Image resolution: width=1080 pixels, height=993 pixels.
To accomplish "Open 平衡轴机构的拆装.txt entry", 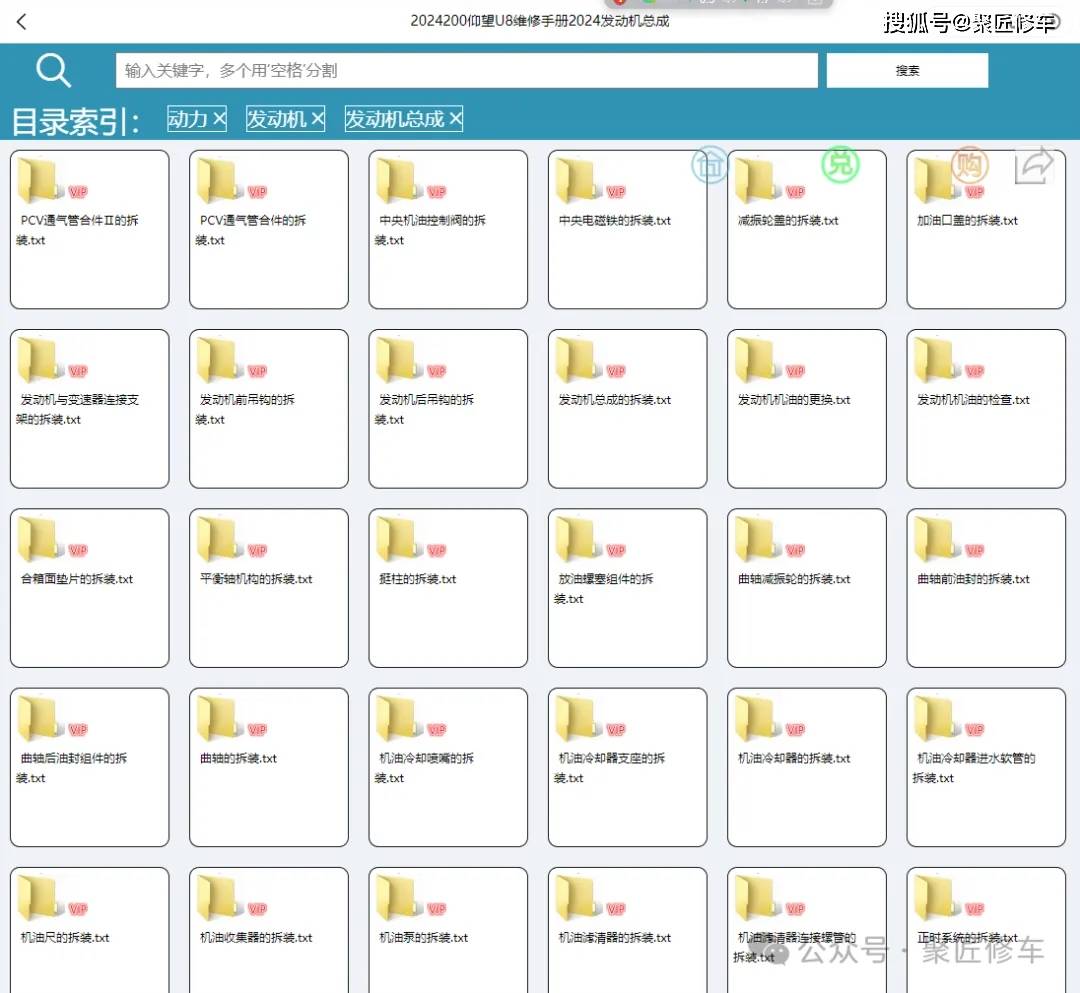I will click(x=268, y=588).
